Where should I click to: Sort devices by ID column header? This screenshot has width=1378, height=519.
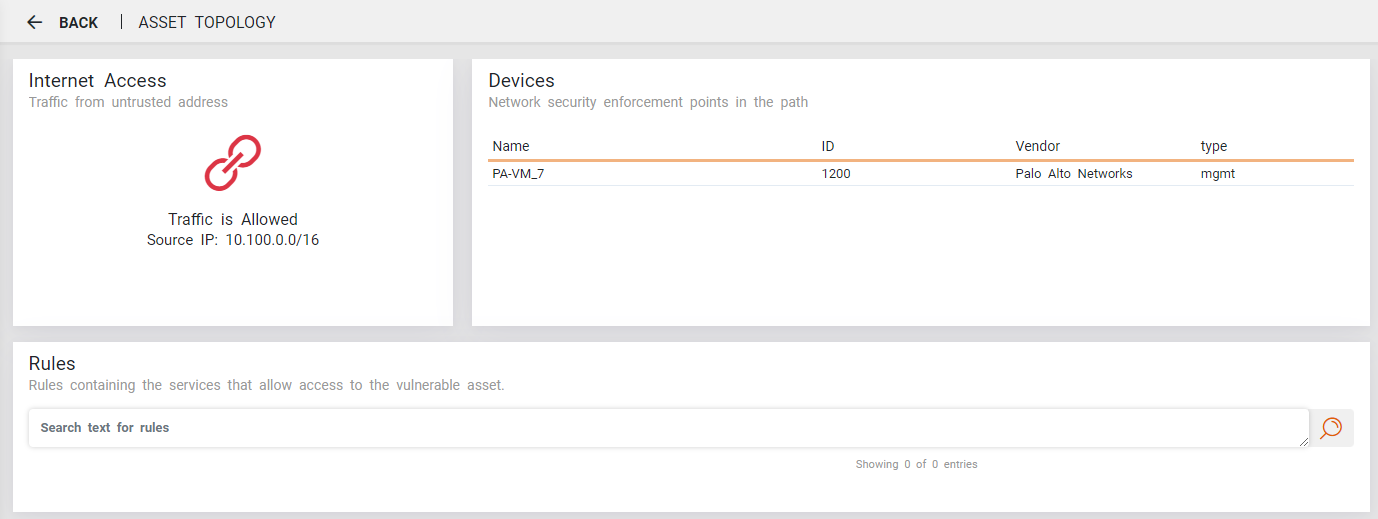coord(828,146)
